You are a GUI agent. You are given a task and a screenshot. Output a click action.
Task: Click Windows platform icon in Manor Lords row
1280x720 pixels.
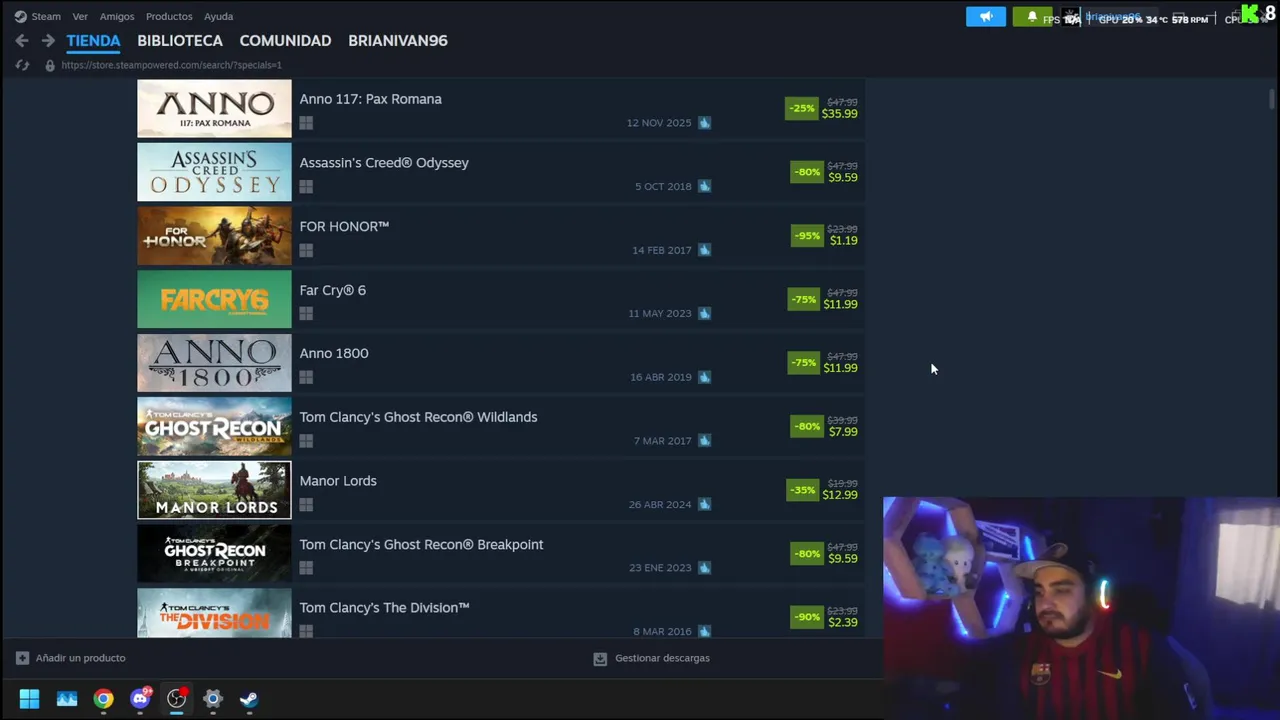[306, 505]
